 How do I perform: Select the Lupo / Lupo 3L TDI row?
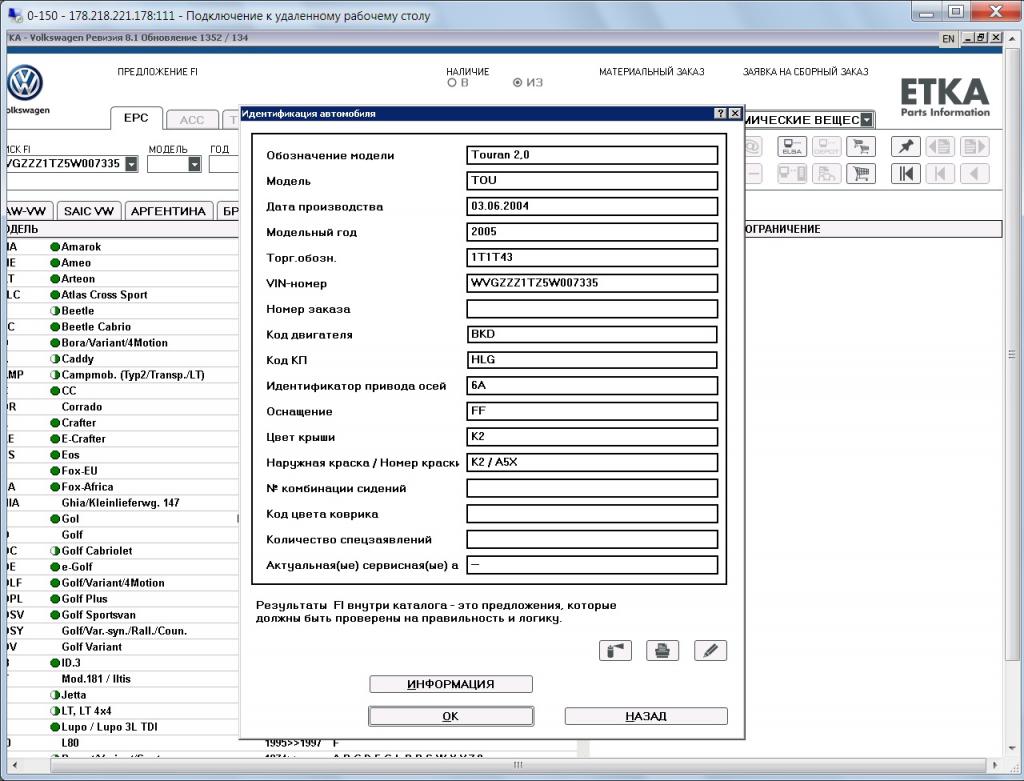[x=123, y=727]
